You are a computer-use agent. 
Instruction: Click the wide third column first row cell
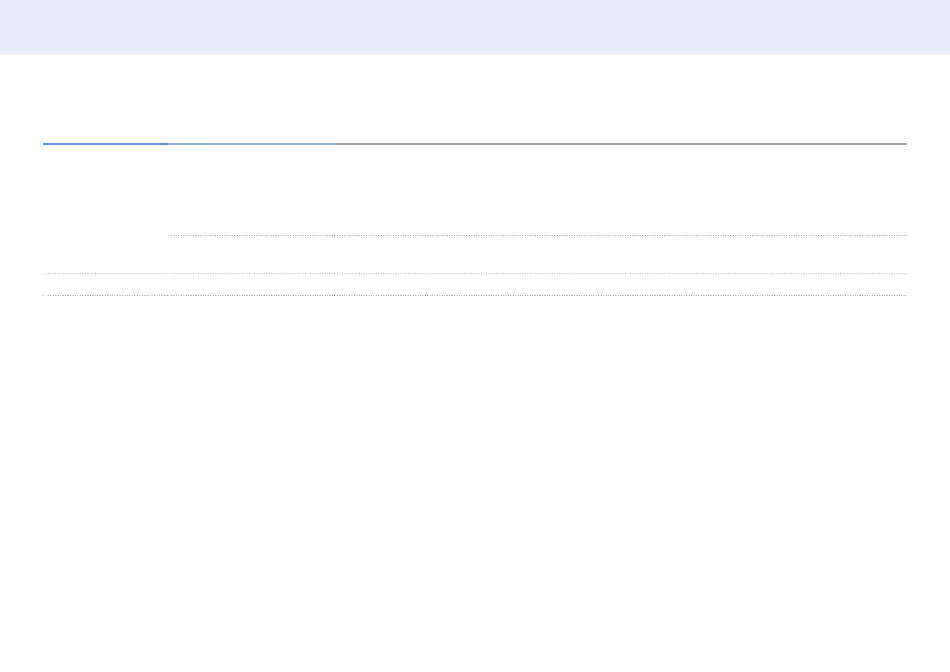coord(620,190)
